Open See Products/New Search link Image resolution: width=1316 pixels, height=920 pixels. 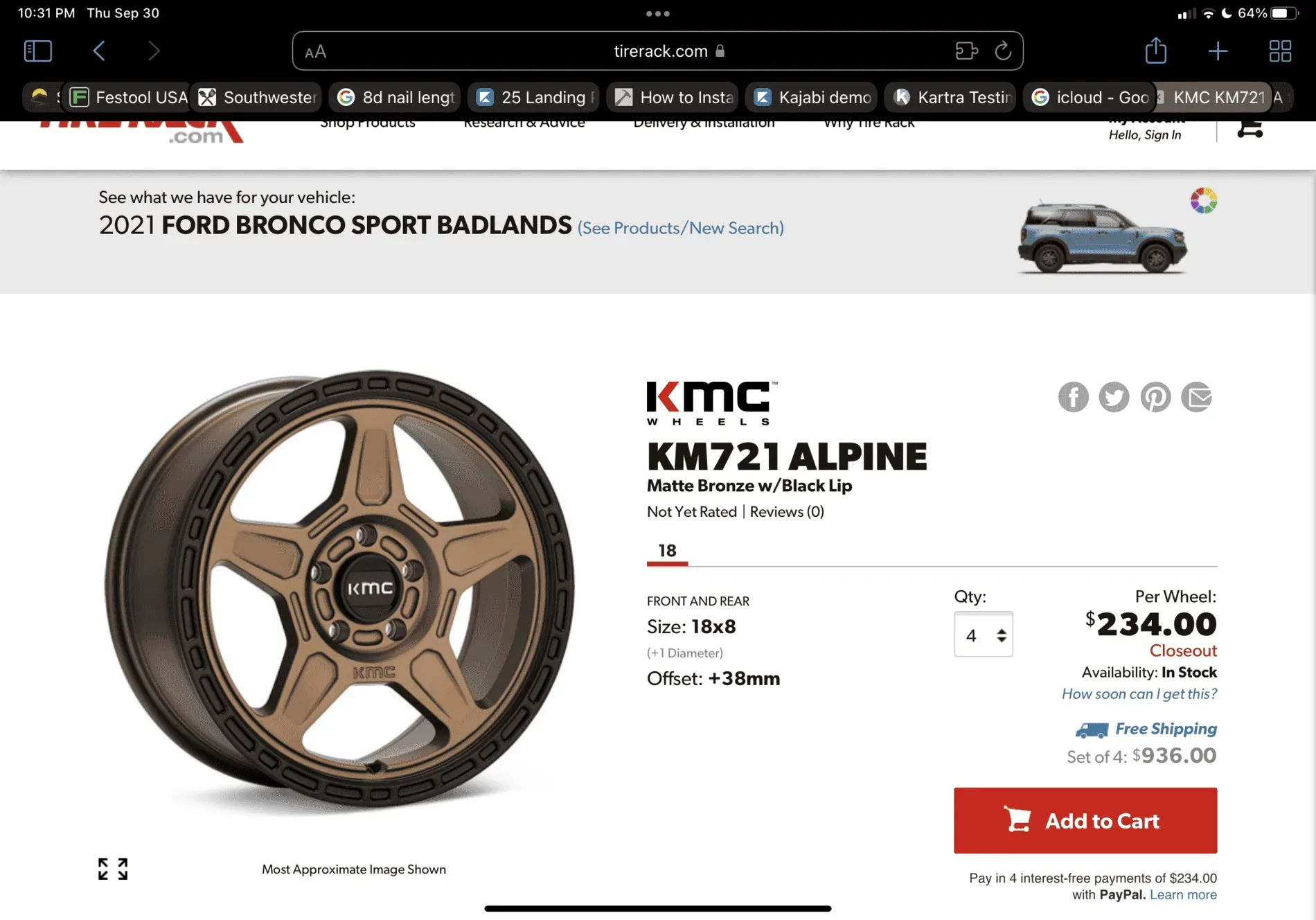680,228
